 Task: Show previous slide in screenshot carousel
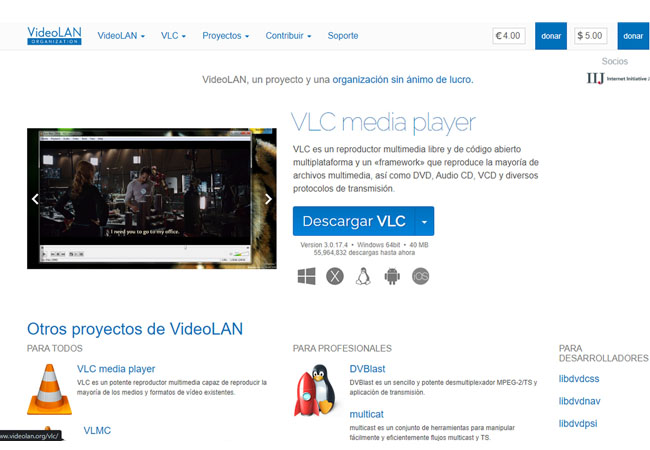(35, 199)
